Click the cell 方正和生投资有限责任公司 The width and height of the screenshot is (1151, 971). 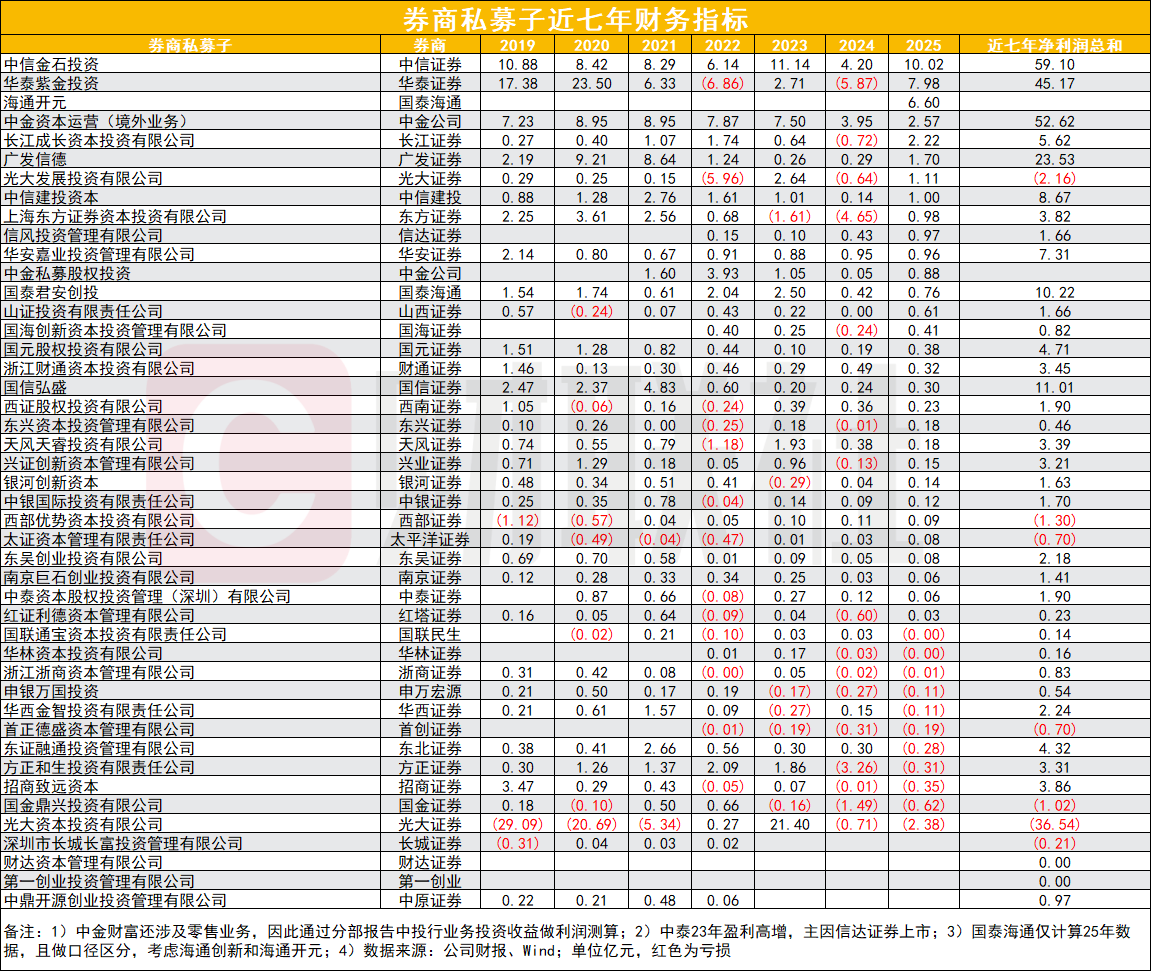tap(99, 768)
